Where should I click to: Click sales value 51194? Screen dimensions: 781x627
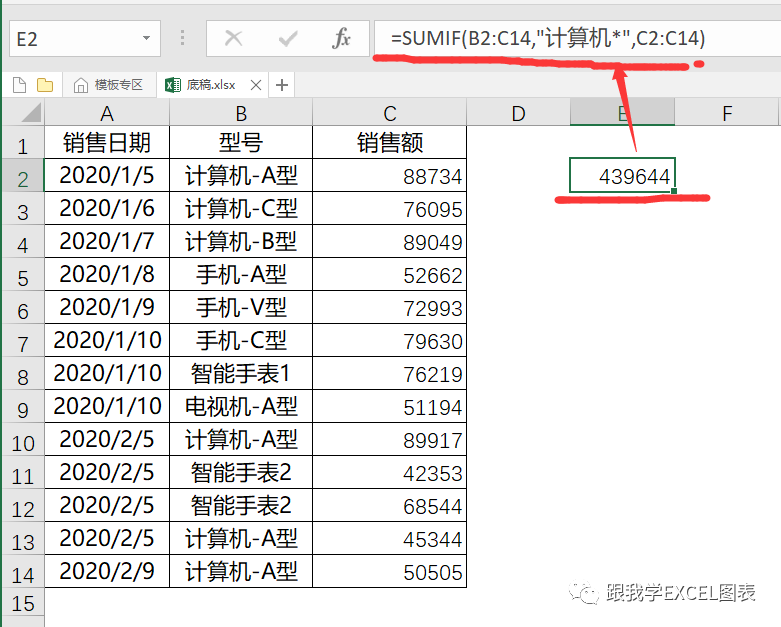coord(390,406)
